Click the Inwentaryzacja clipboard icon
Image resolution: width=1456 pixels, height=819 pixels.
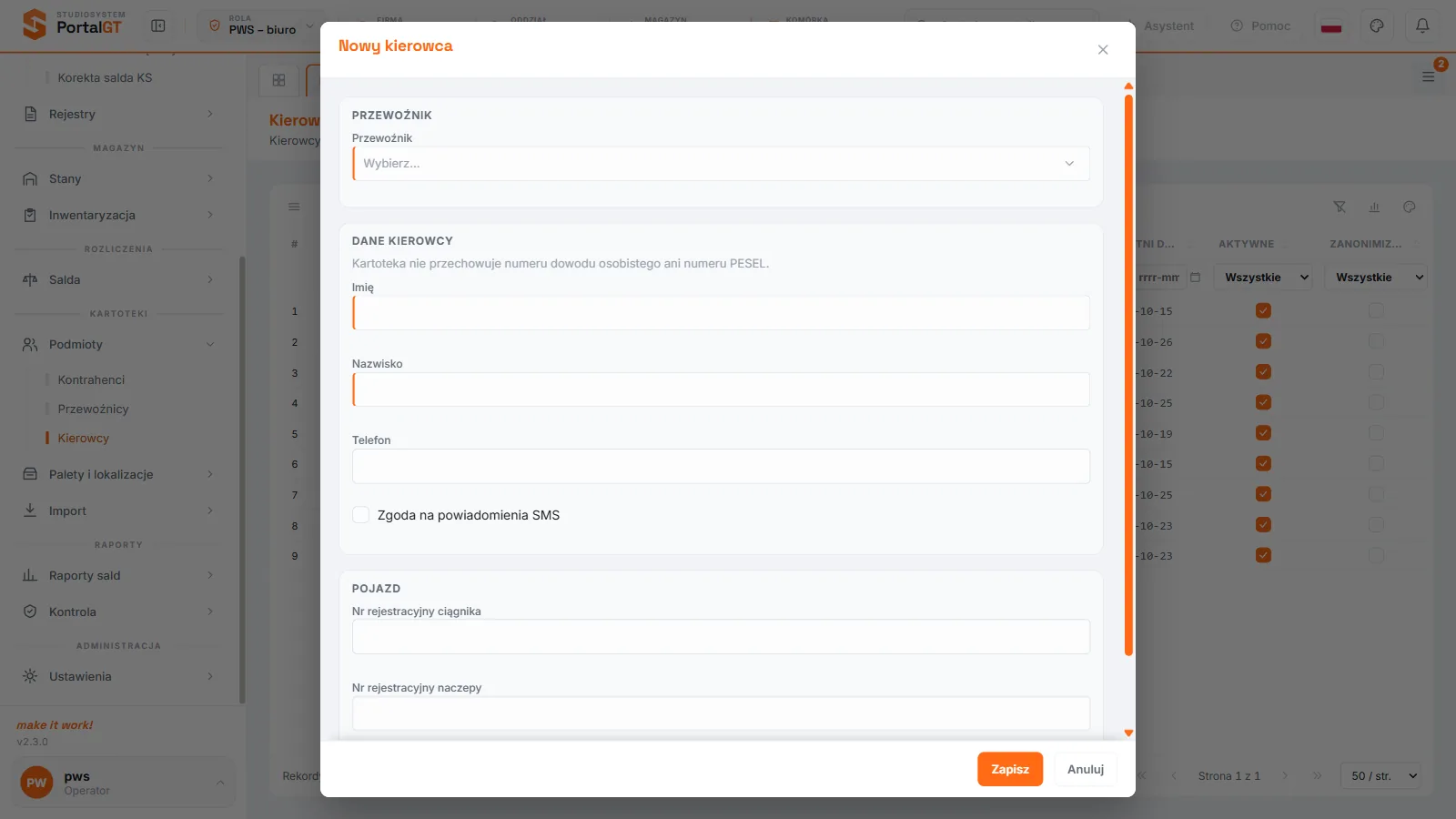[x=30, y=215]
